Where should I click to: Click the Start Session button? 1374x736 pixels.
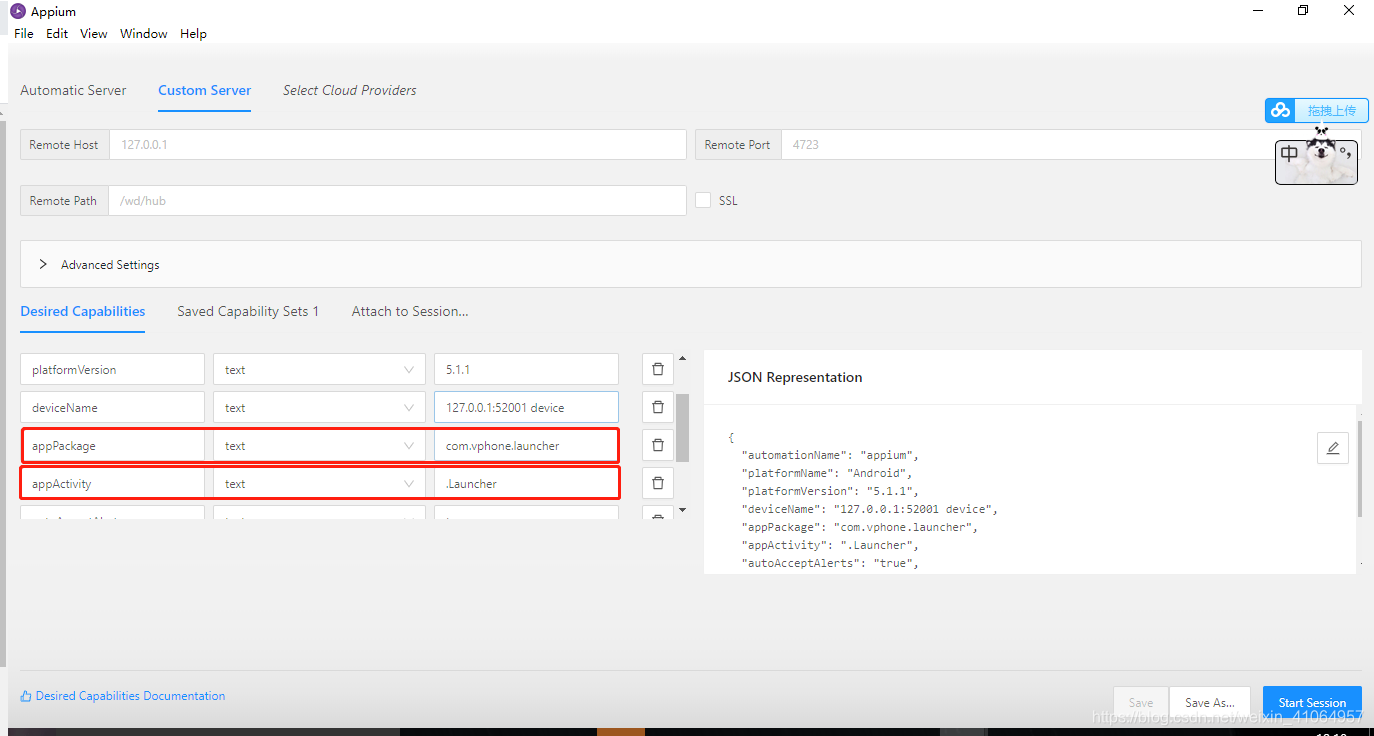(x=1312, y=702)
